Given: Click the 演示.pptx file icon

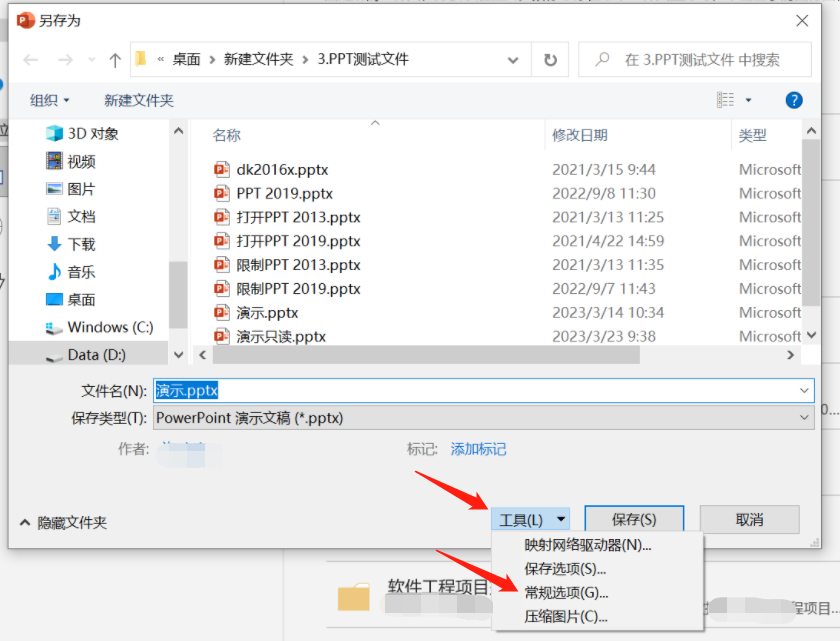Looking at the screenshot, I should coord(221,312).
